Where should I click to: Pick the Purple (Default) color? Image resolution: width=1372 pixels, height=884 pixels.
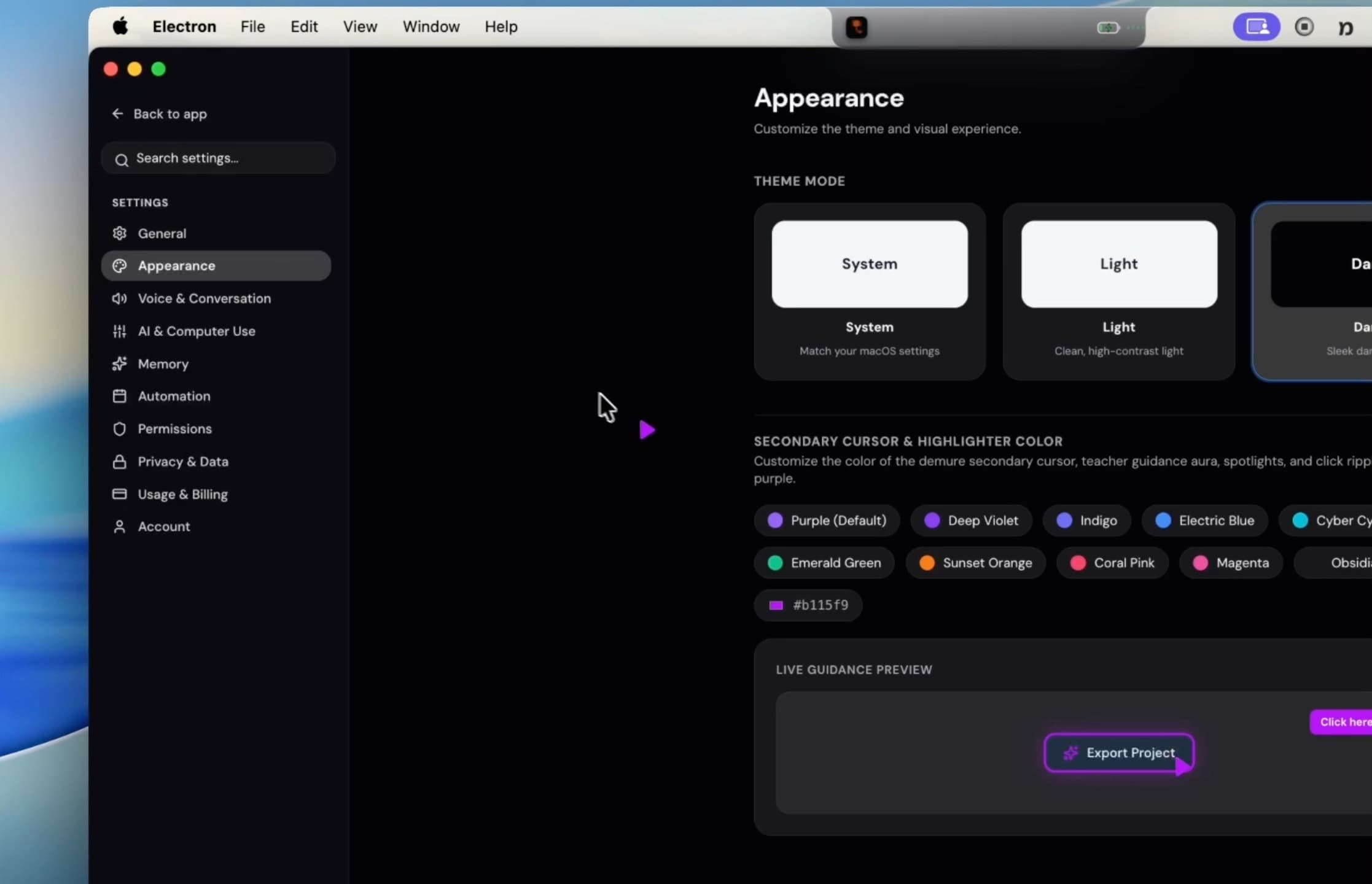827,521
